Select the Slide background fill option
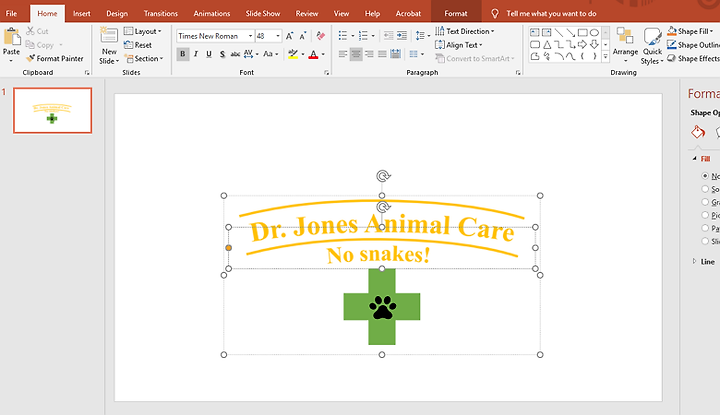This screenshot has width=720, height=415. pyautogui.click(x=705, y=241)
